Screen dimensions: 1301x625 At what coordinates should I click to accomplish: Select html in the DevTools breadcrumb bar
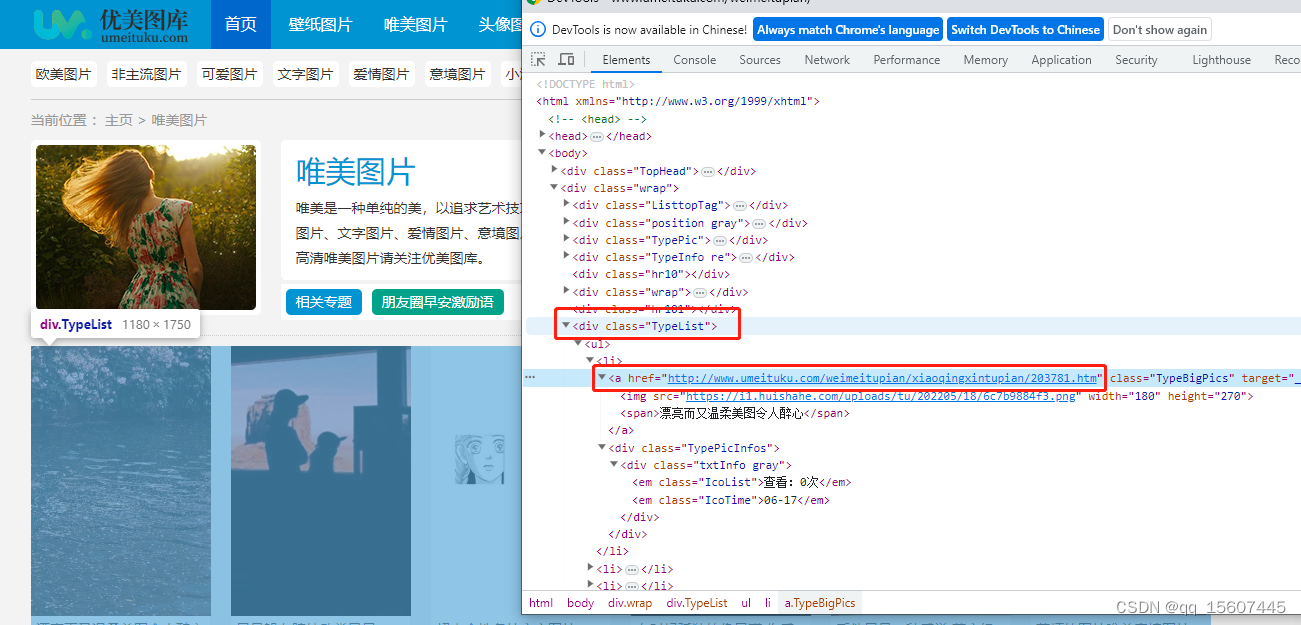[541, 603]
